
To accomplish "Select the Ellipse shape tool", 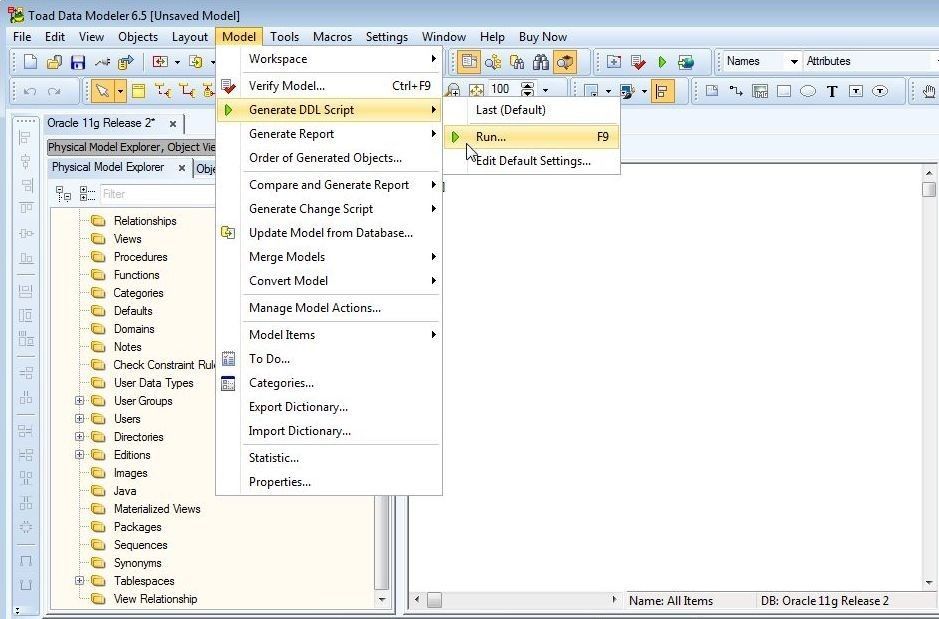I will [808, 91].
